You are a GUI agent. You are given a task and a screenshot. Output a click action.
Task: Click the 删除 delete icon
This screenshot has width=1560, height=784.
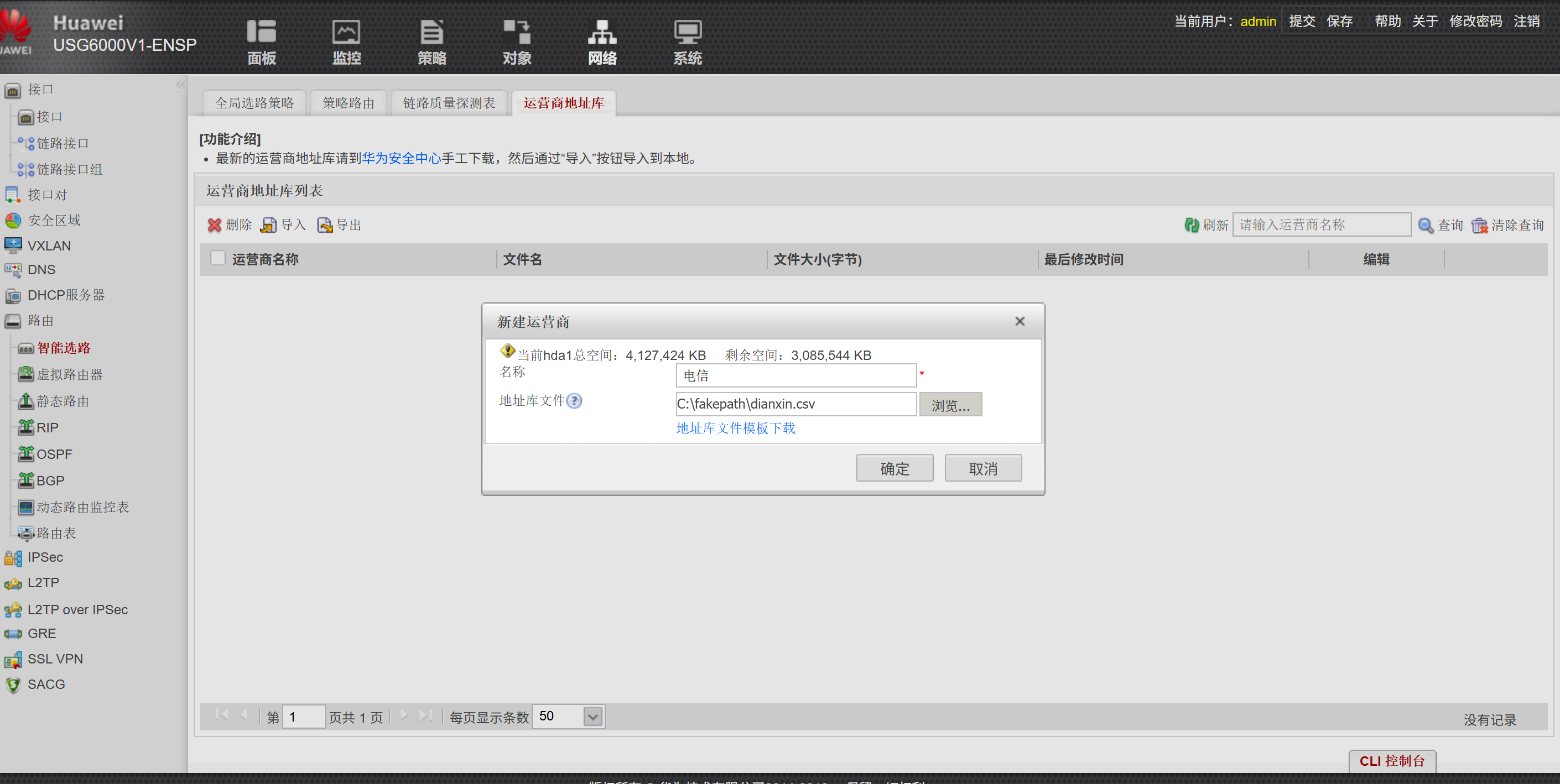[215, 225]
